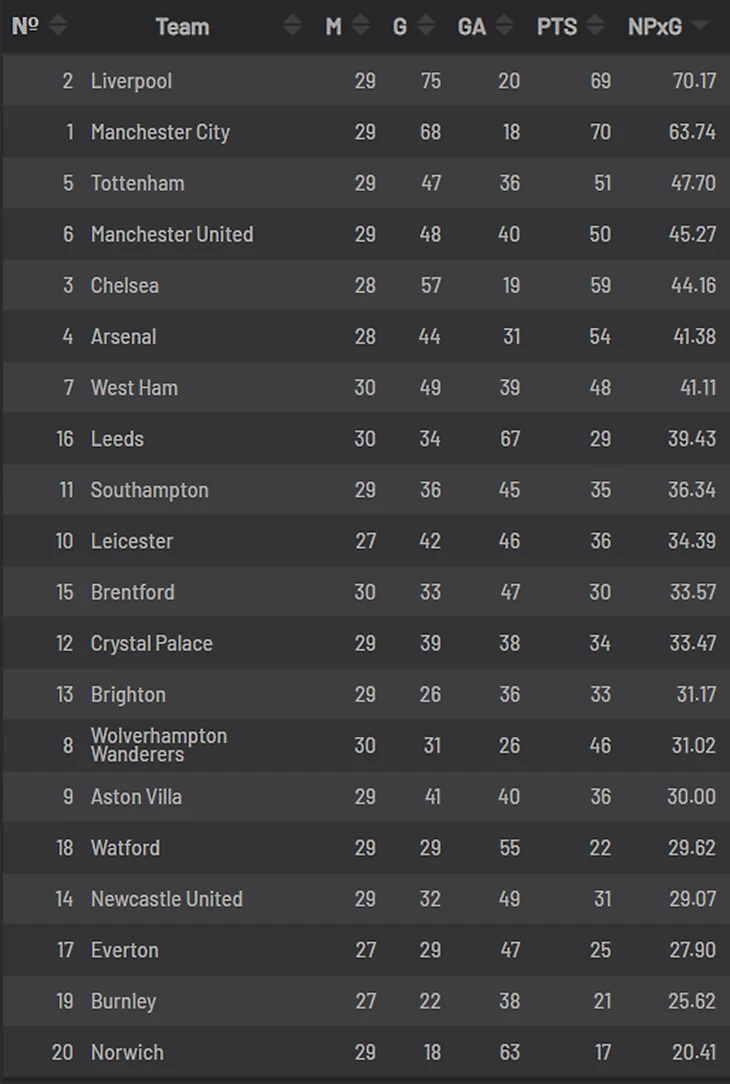This screenshot has width=730, height=1084.
Task: Sort table by NPxG column arrow
Action: pyautogui.click(x=700, y=26)
